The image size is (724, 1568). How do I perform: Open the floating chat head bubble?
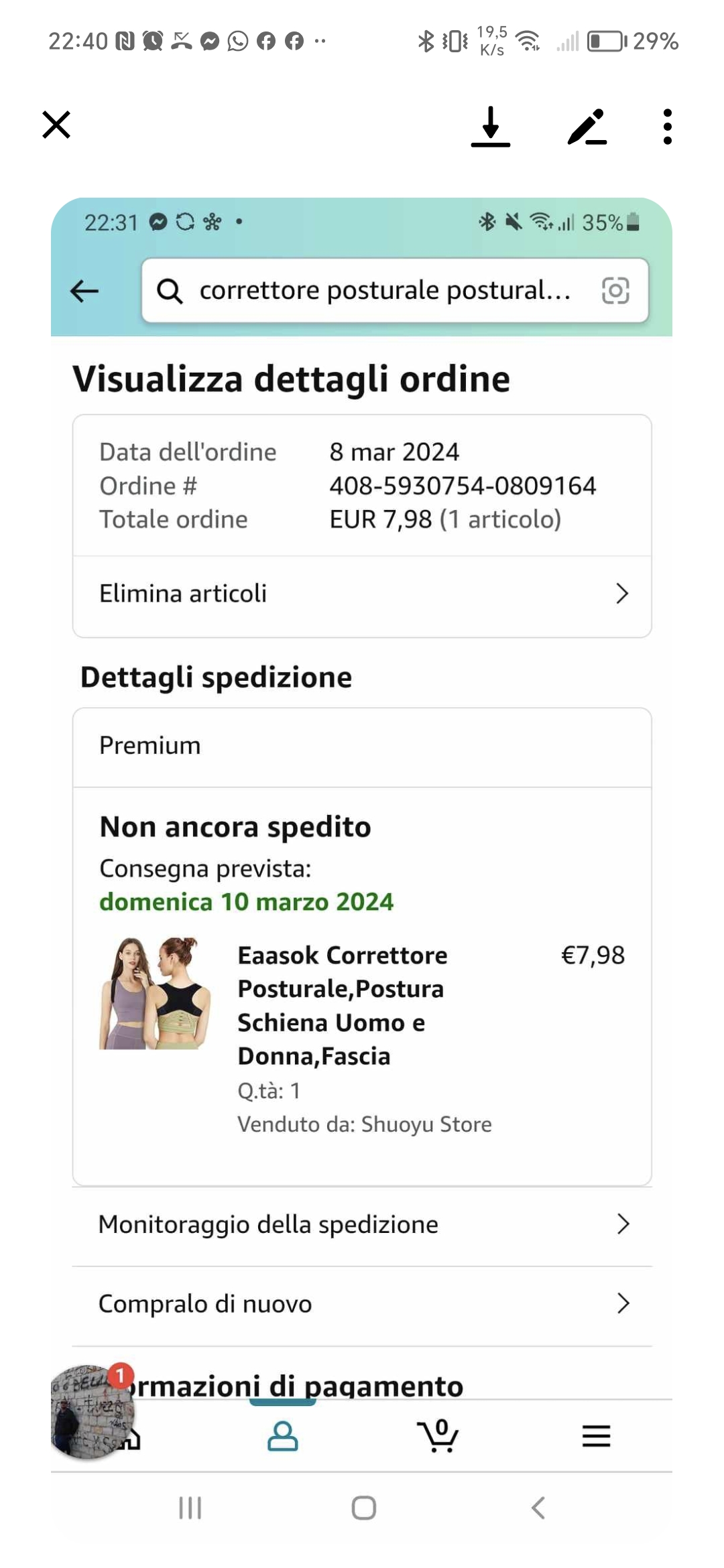click(93, 1411)
